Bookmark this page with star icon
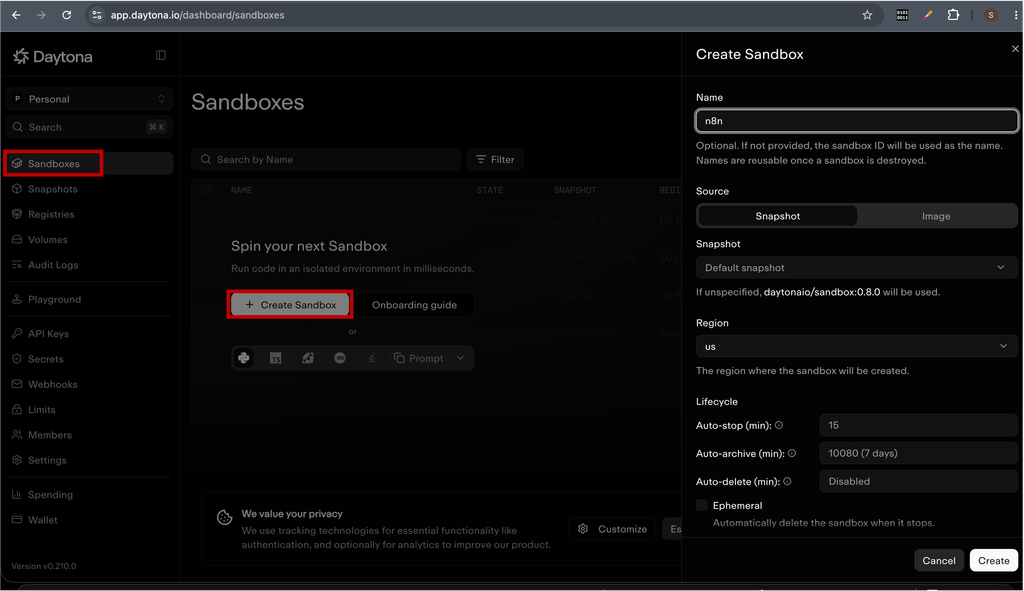1024x591 pixels. pos(867,15)
